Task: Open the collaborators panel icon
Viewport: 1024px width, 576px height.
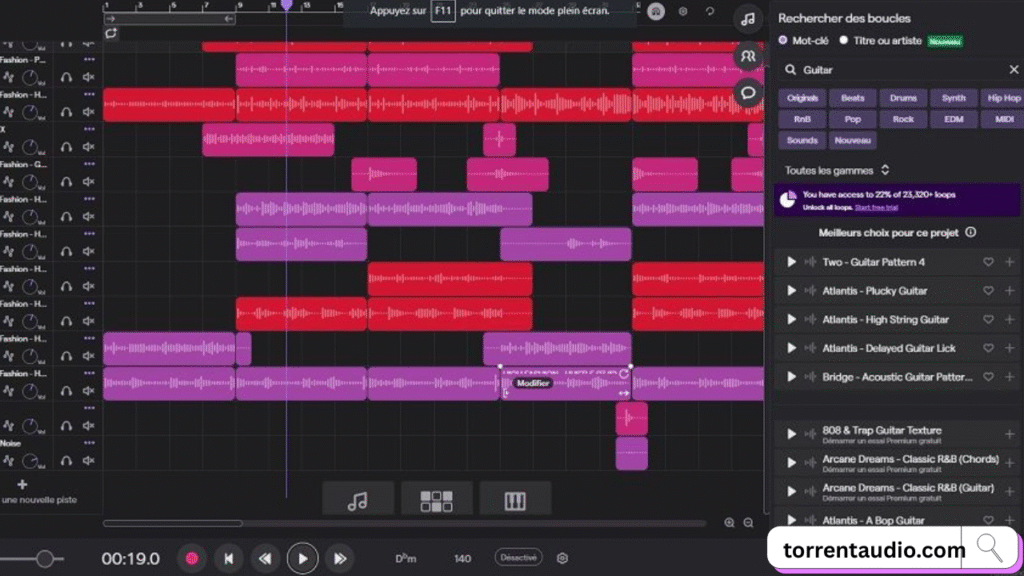Action: point(747,56)
